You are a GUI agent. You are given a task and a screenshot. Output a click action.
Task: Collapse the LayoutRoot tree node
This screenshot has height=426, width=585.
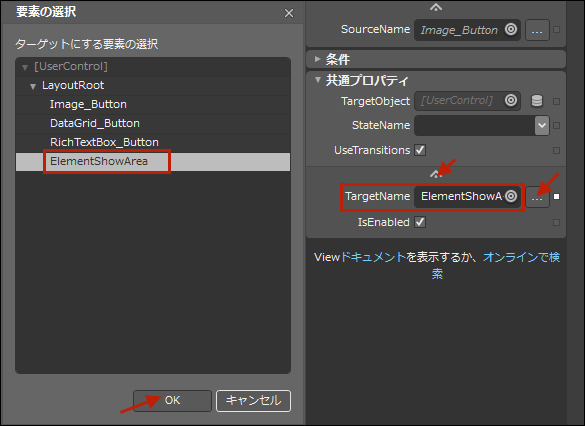pos(33,87)
